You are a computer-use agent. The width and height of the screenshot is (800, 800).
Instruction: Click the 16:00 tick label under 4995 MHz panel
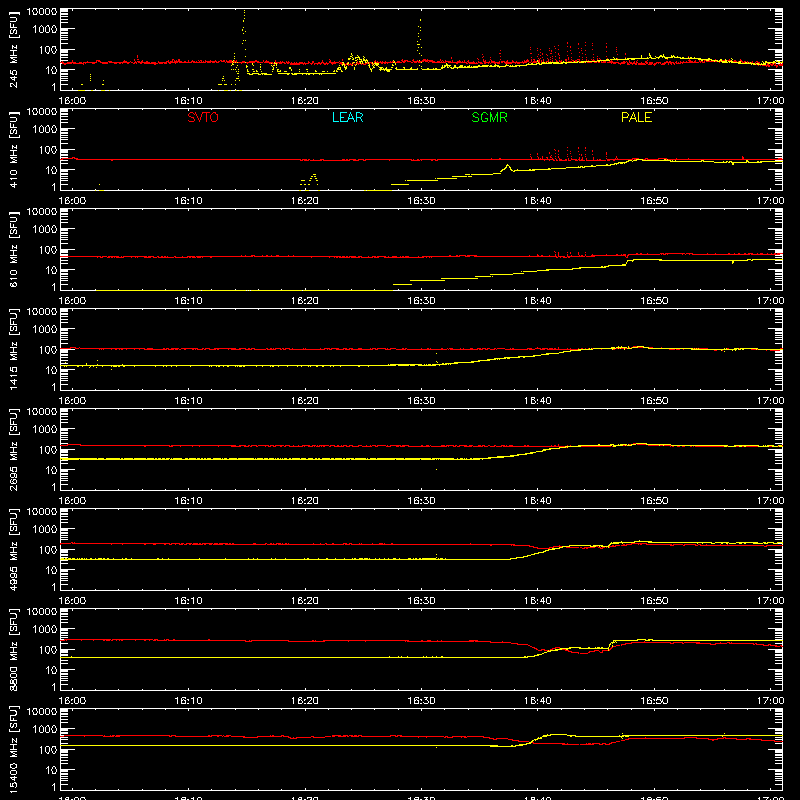72,601
